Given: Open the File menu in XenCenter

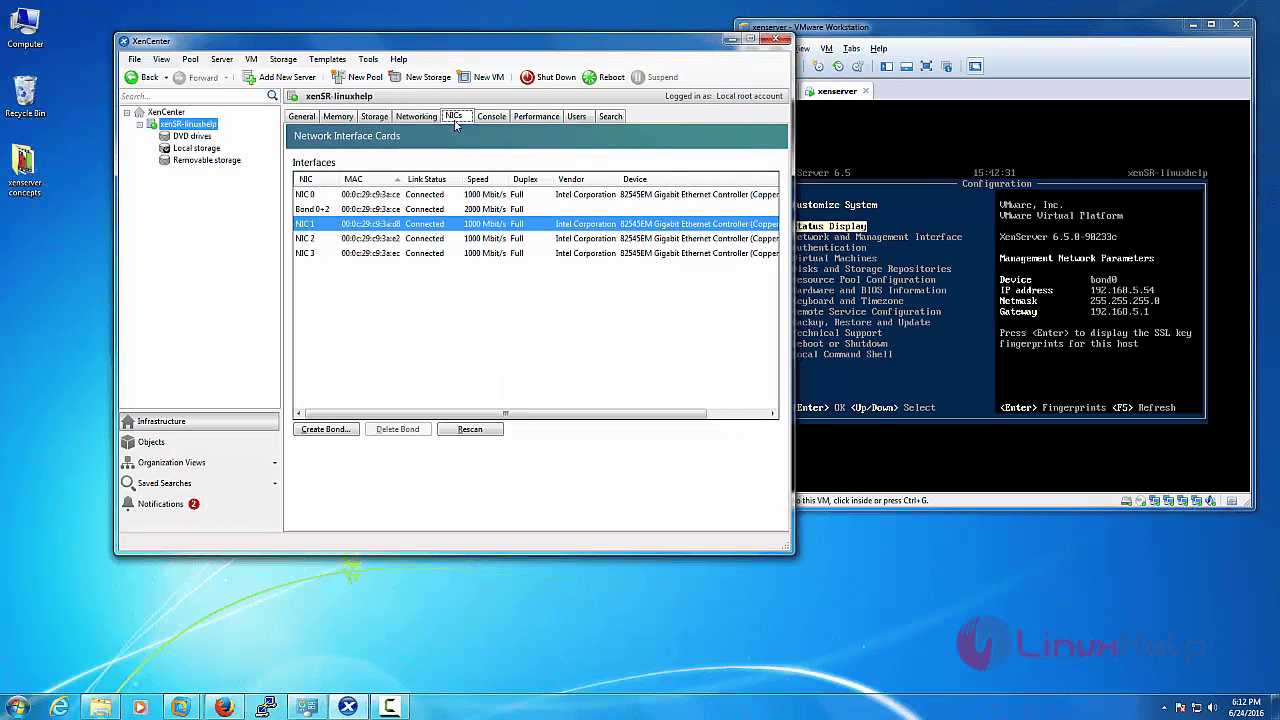Looking at the screenshot, I should pyautogui.click(x=134, y=59).
